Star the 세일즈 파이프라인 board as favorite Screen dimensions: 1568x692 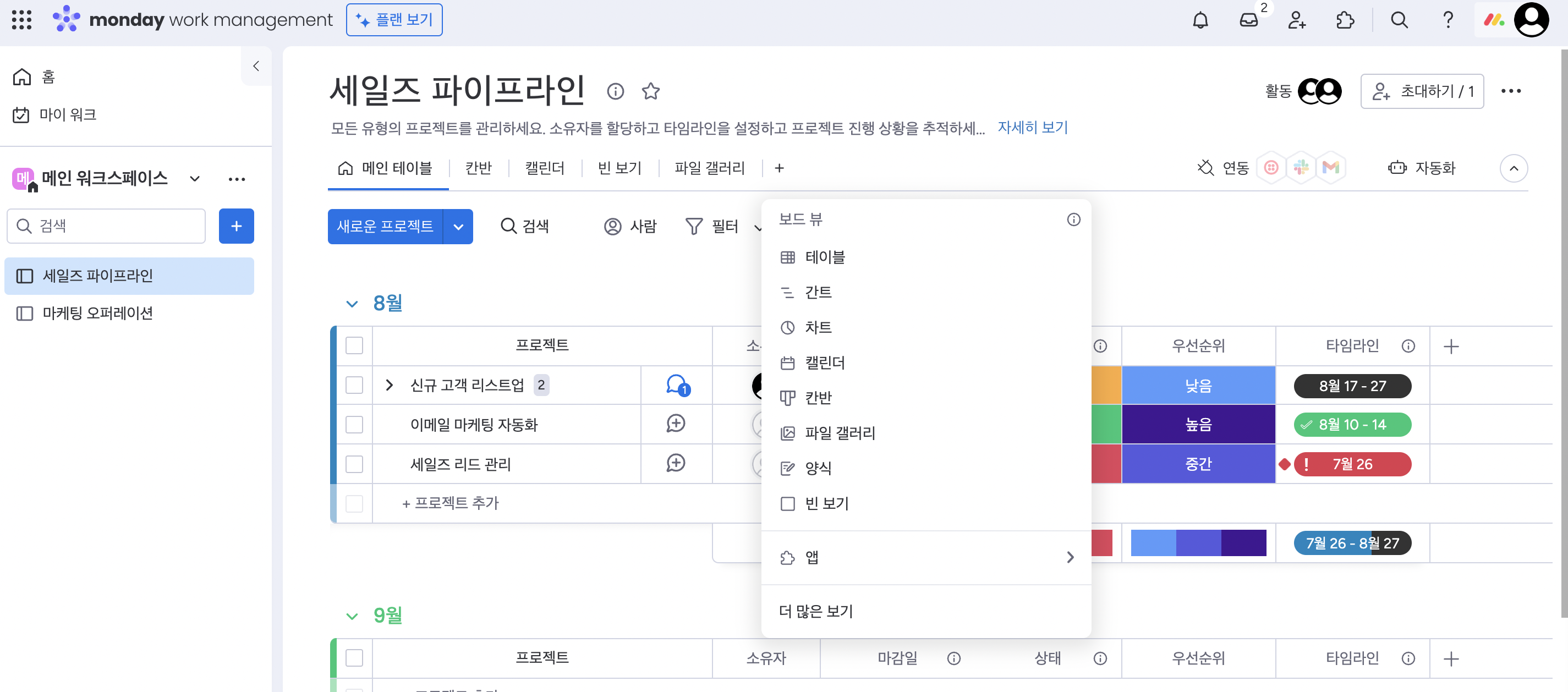click(651, 91)
